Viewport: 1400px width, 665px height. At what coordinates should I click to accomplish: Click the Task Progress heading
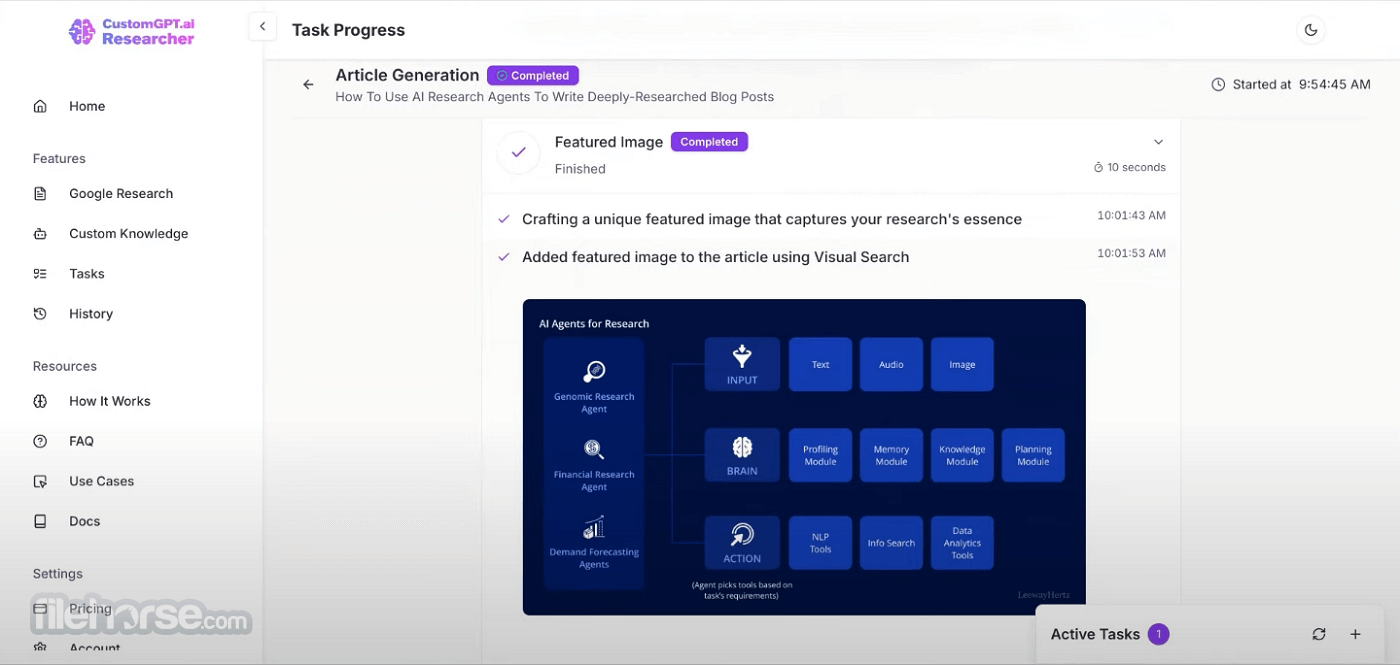click(x=348, y=30)
